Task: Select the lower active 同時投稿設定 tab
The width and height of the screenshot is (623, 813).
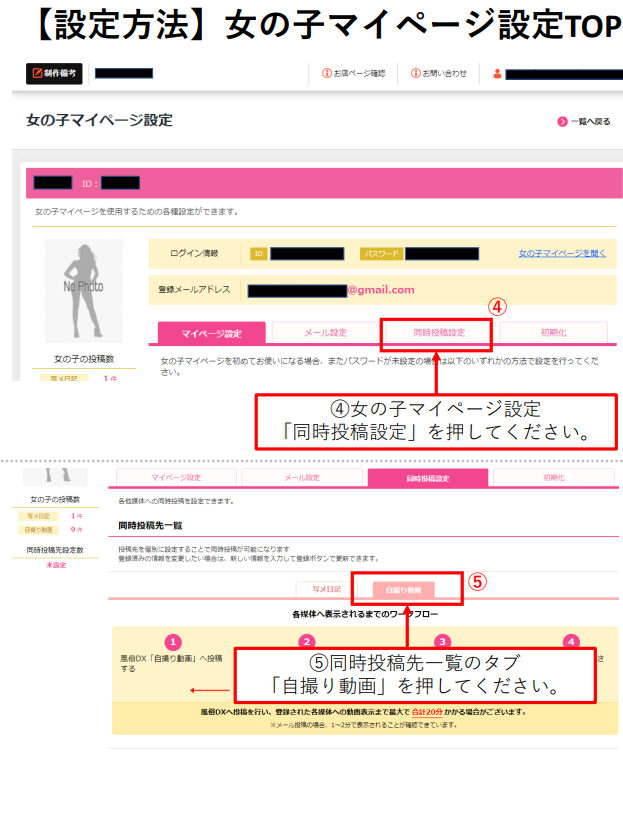Action: 428,478
